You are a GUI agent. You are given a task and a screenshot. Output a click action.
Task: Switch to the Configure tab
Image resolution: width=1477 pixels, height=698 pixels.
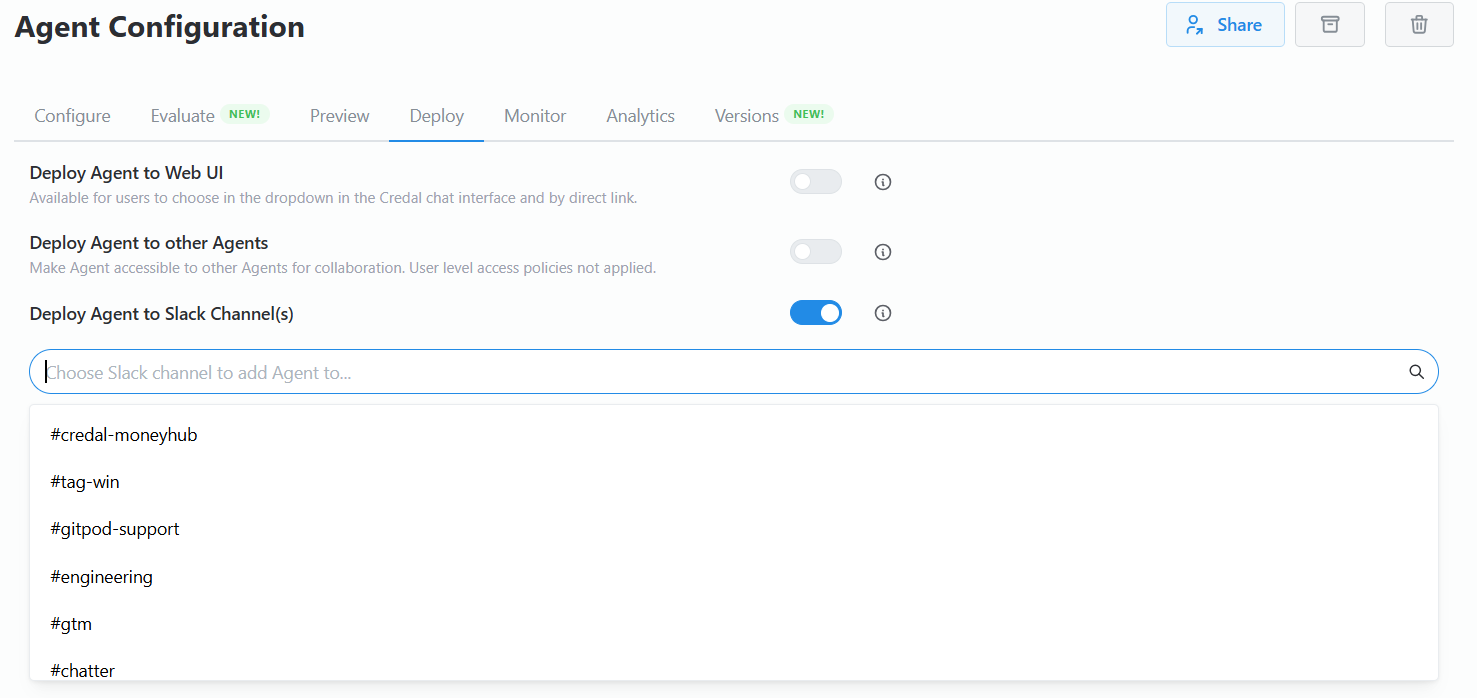point(72,116)
